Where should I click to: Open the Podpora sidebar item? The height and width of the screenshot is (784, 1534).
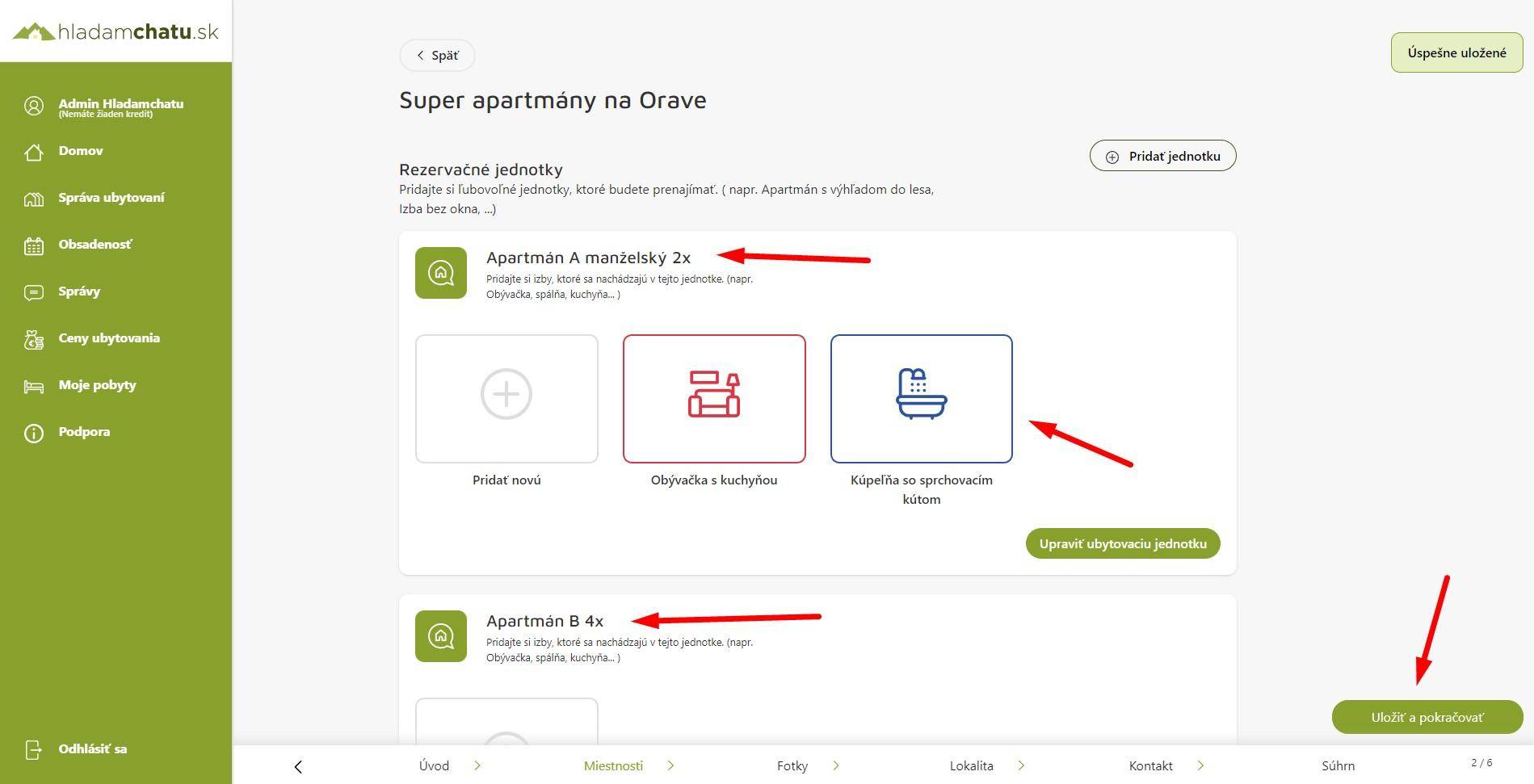[x=84, y=432]
